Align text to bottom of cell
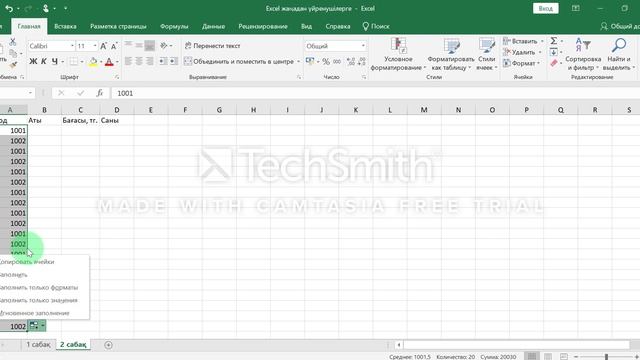 click(x=149, y=45)
